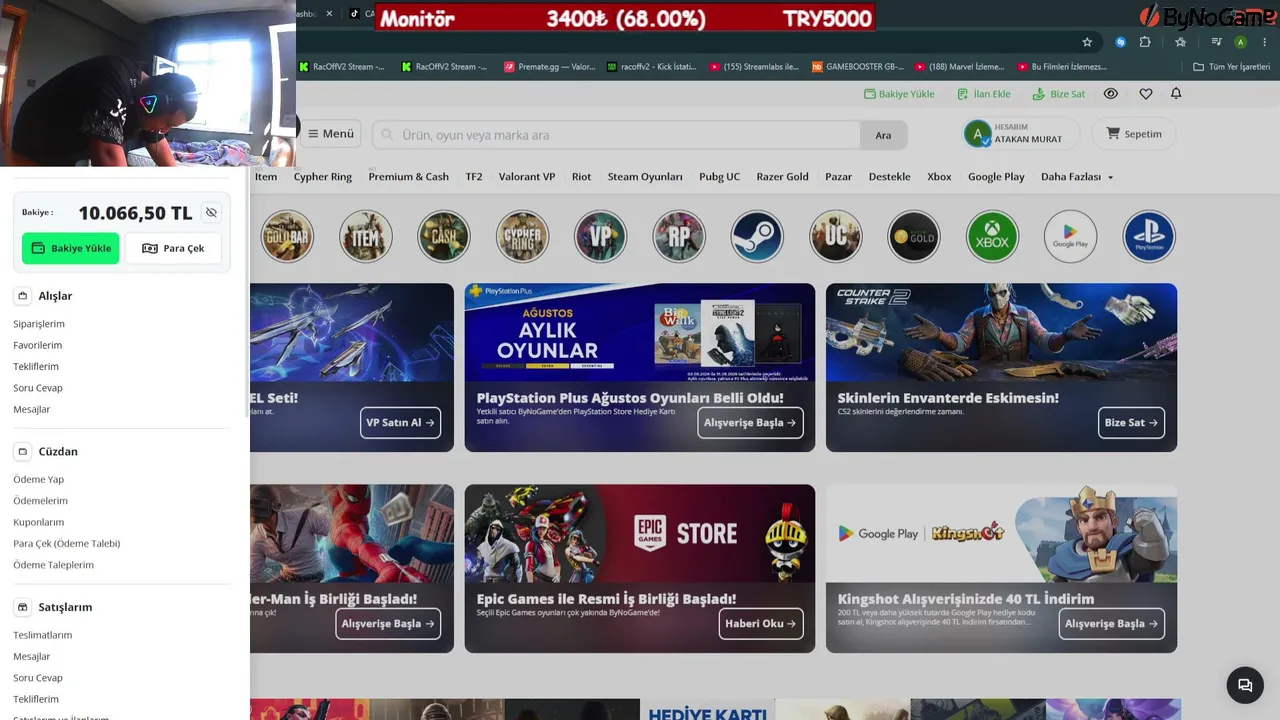Click the Chrome profile avatar icon
Viewport: 1280px width, 720px height.
tap(1240, 42)
